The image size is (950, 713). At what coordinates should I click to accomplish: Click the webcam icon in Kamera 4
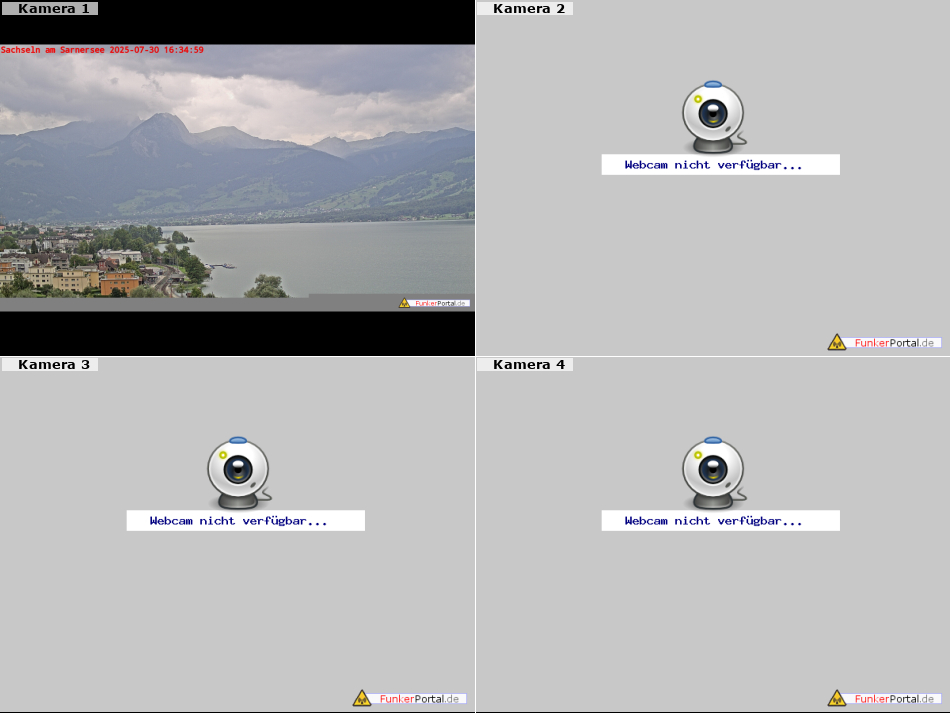[714, 473]
